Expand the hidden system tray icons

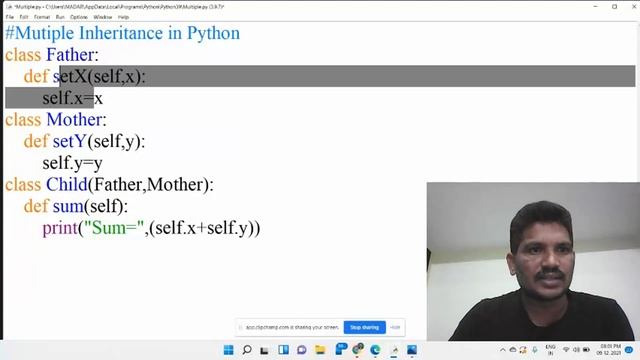(503, 350)
